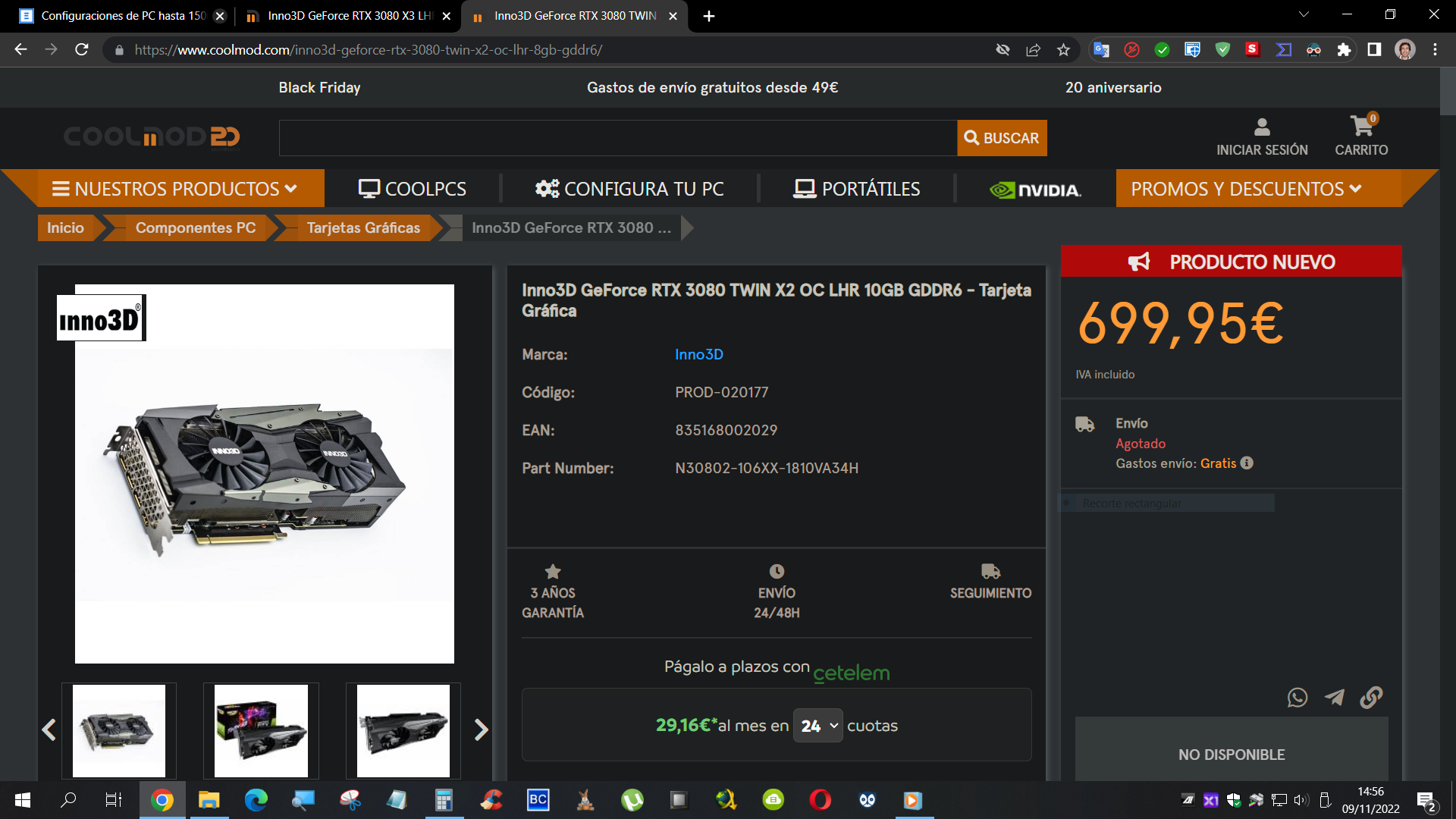Bookmark this page with star icon
The image size is (1456, 819).
1063,50
